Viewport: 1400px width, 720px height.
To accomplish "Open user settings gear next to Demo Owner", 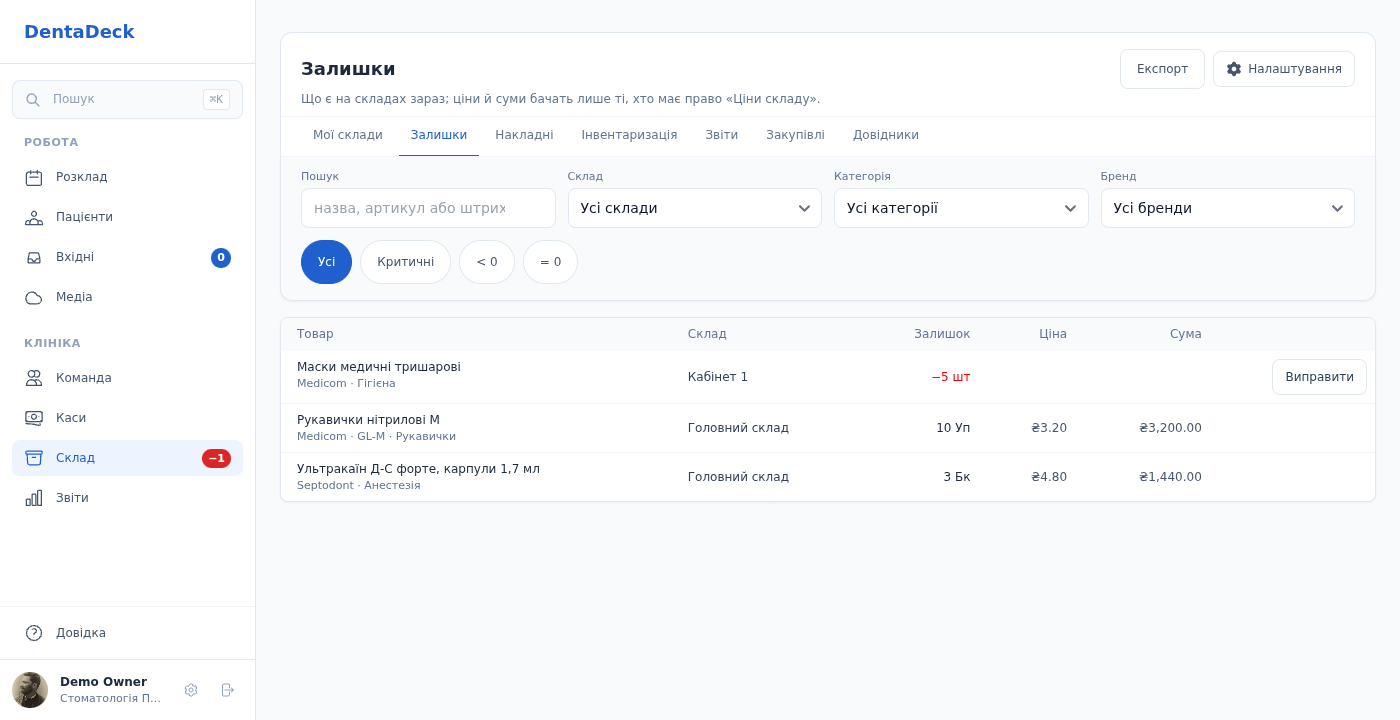I will (x=191, y=690).
